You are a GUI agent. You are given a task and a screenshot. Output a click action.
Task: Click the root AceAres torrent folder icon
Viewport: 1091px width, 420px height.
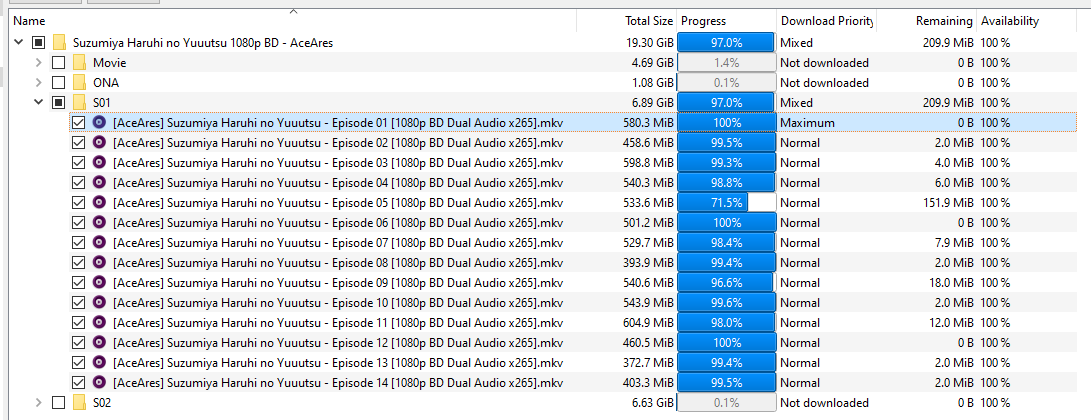59,43
